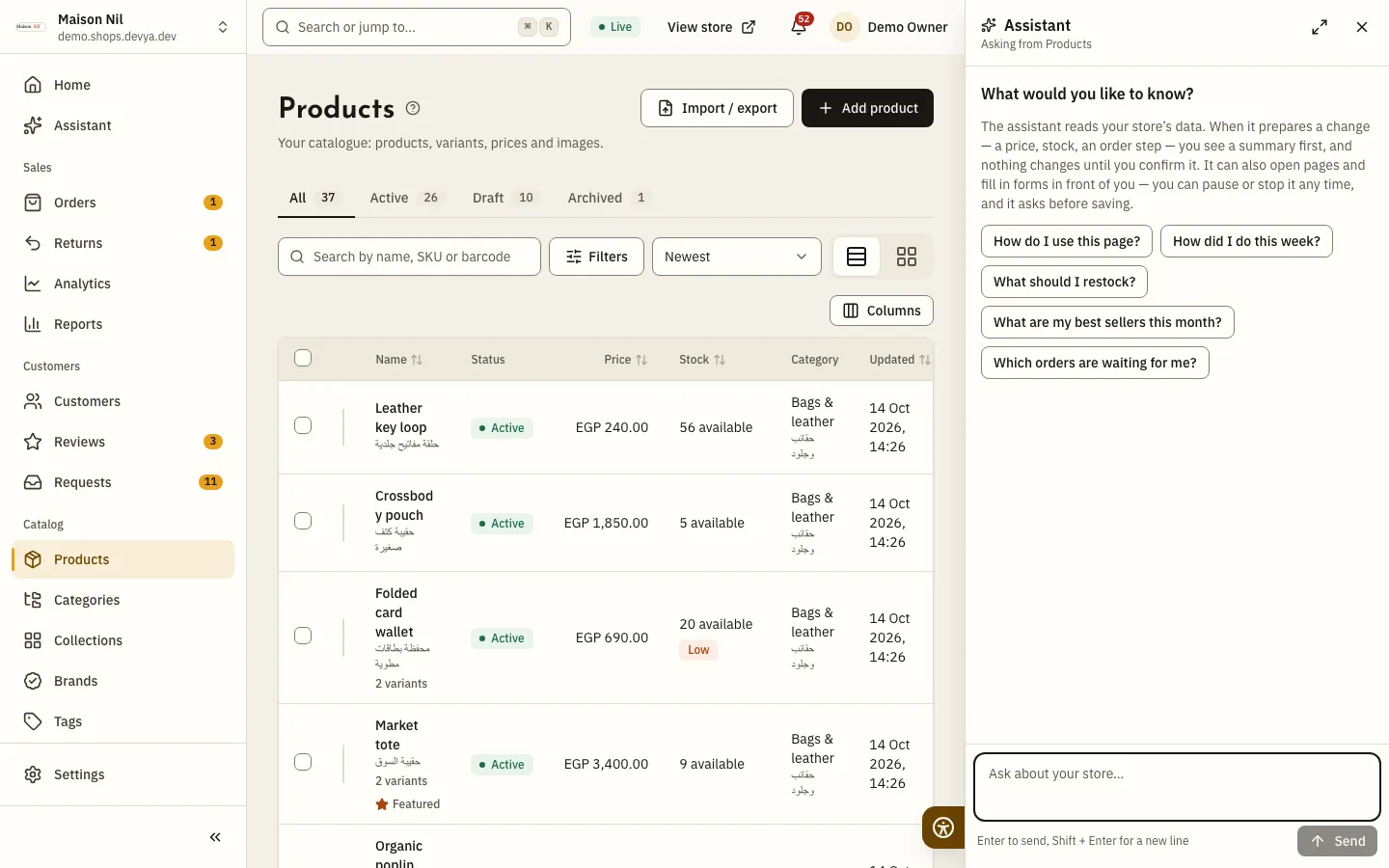Viewport: 1389px width, 868px height.
Task: Sort table by Stock column
Action: point(702,360)
